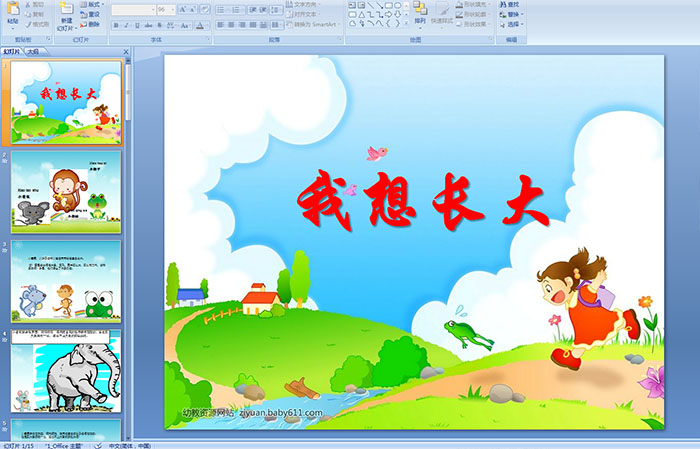The height and width of the screenshot is (449, 700).
Task: Open Shape Effects (形状效果) menu
Action: [471, 24]
